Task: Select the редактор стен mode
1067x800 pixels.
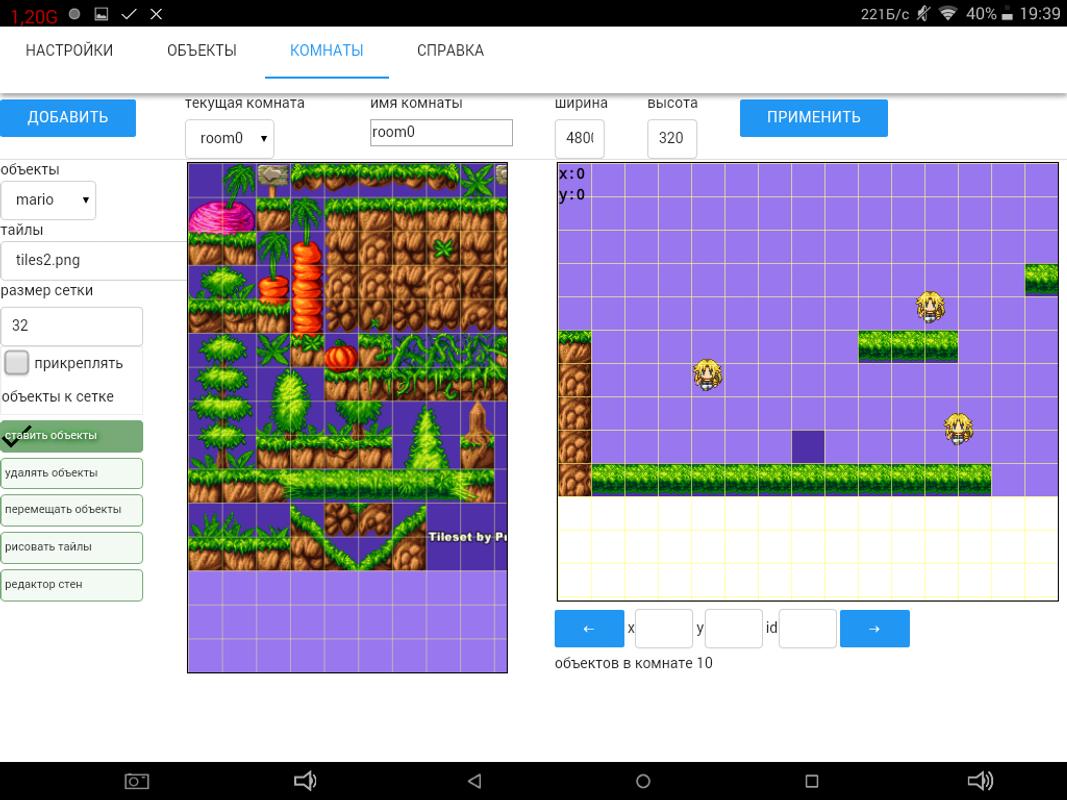Action: pos(71,585)
